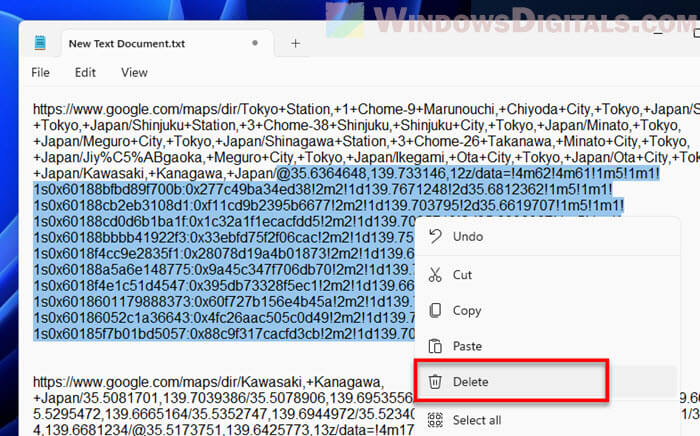The width and height of the screenshot is (700, 436).
Task: Open the Edit menu
Action: 85,72
